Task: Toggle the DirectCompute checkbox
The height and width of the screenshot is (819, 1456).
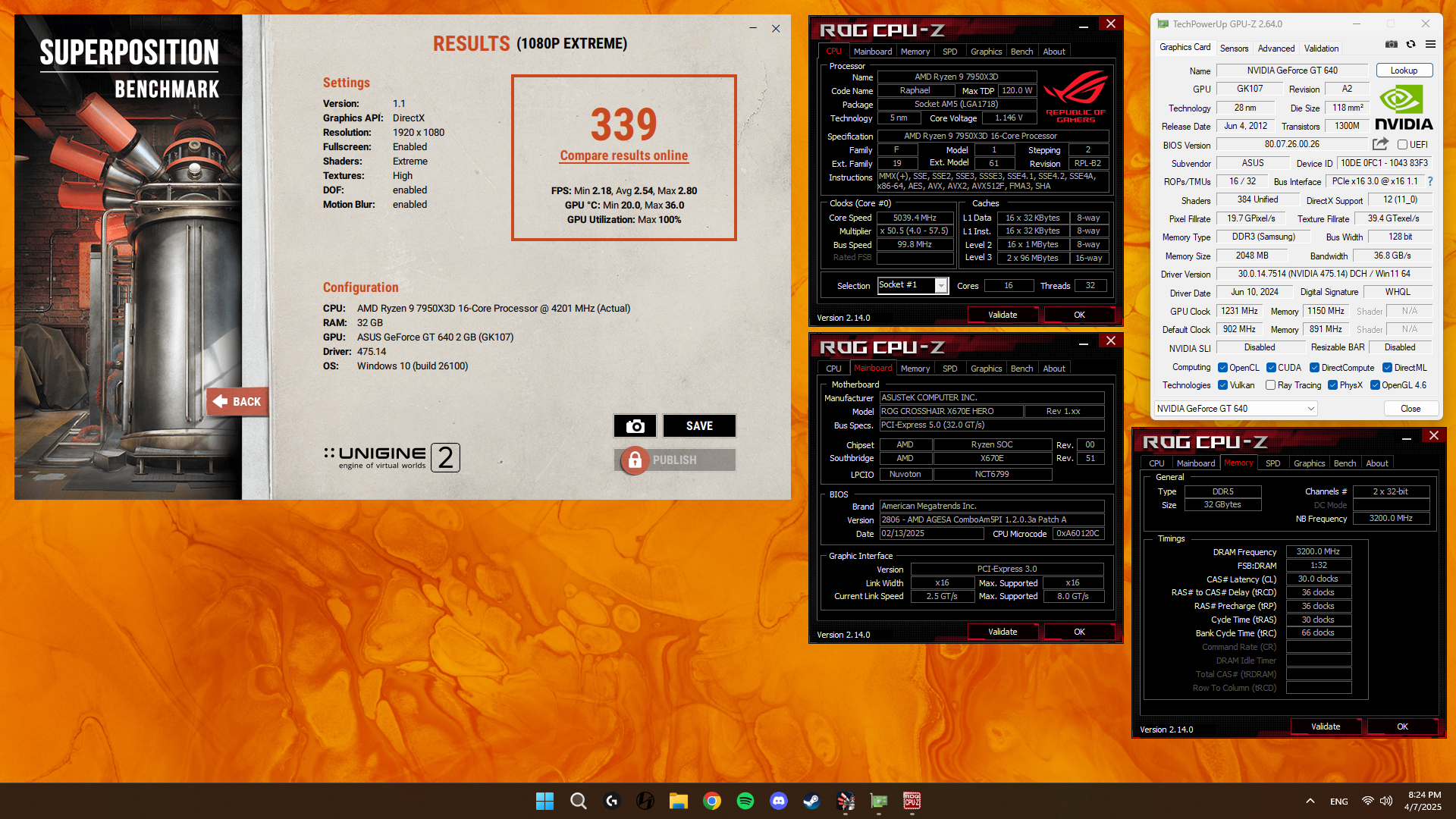Action: click(x=1314, y=368)
